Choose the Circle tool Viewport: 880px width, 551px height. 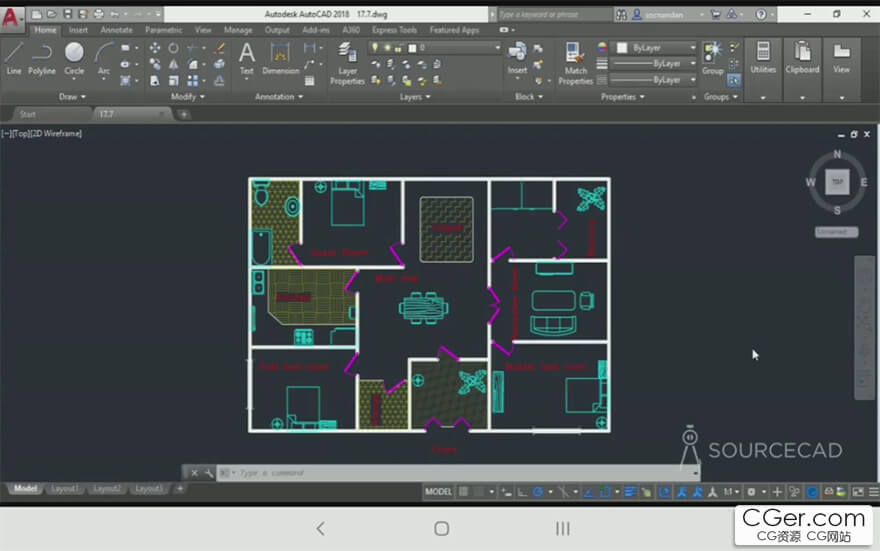click(74, 58)
